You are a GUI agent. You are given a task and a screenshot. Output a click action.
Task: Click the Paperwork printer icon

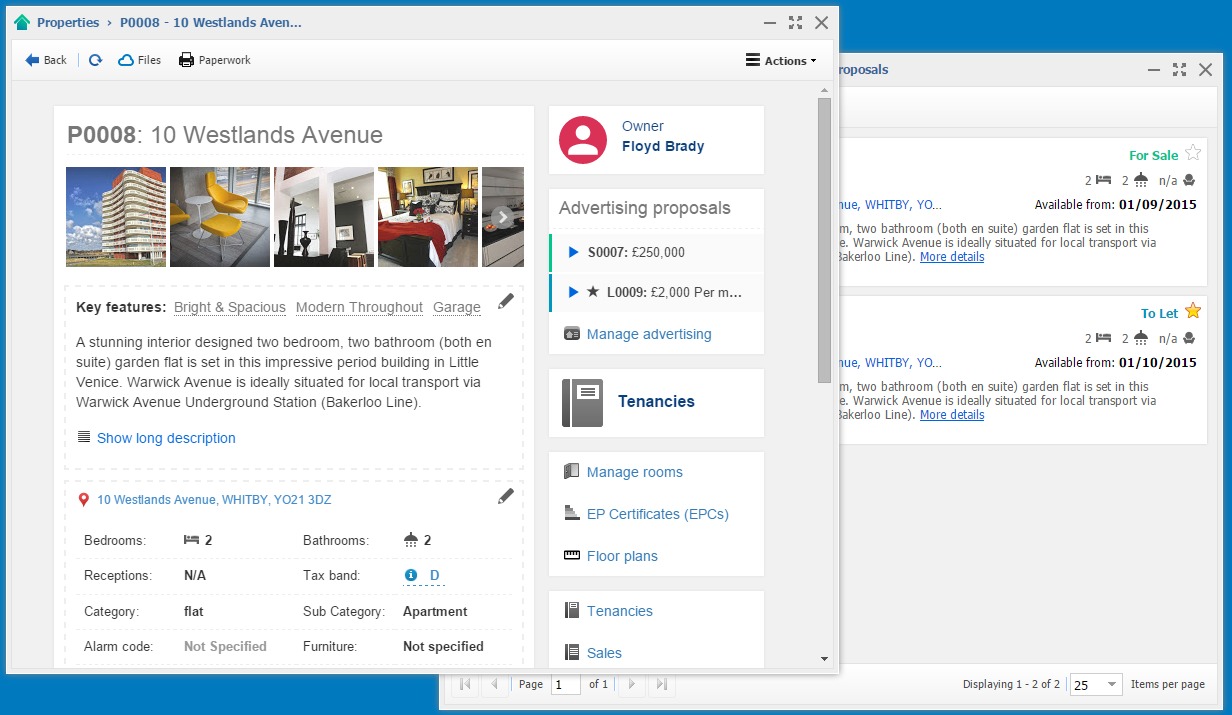click(186, 60)
